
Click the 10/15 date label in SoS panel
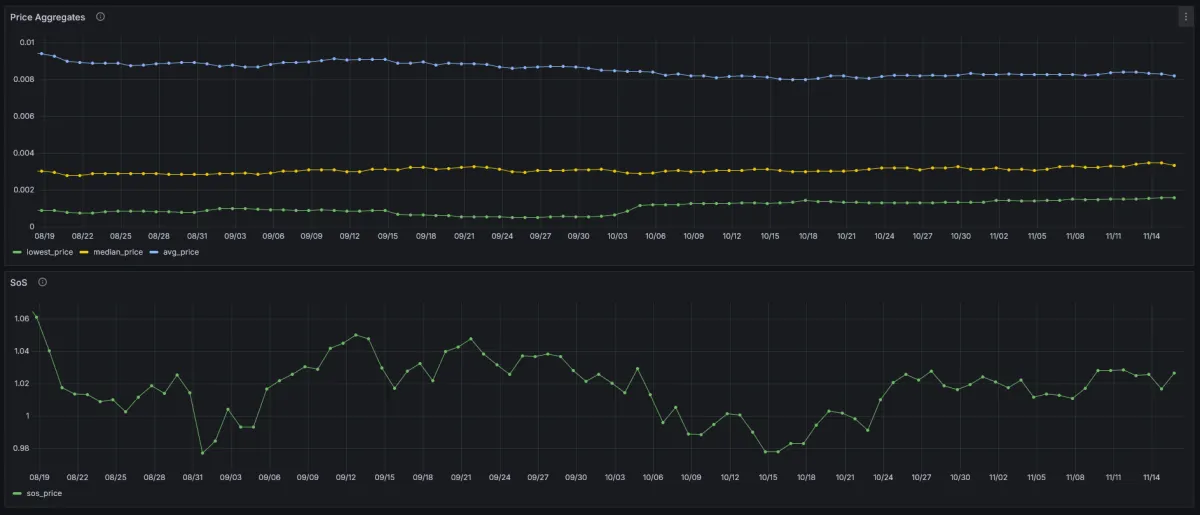pos(768,478)
